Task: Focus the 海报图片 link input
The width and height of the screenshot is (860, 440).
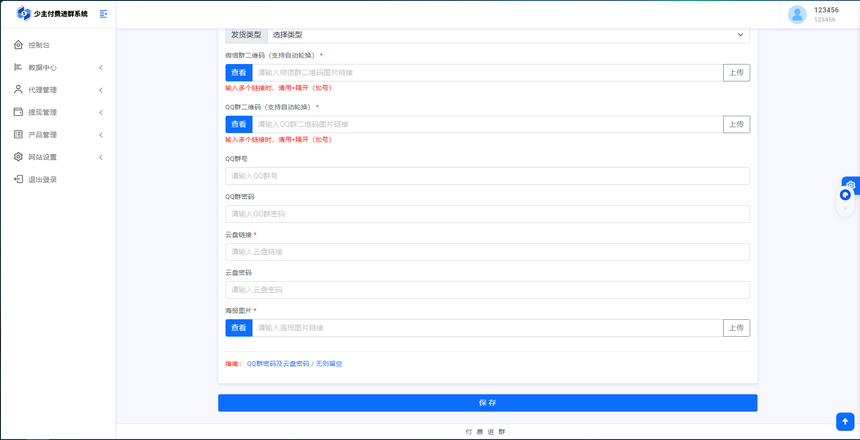Action: tap(488, 328)
